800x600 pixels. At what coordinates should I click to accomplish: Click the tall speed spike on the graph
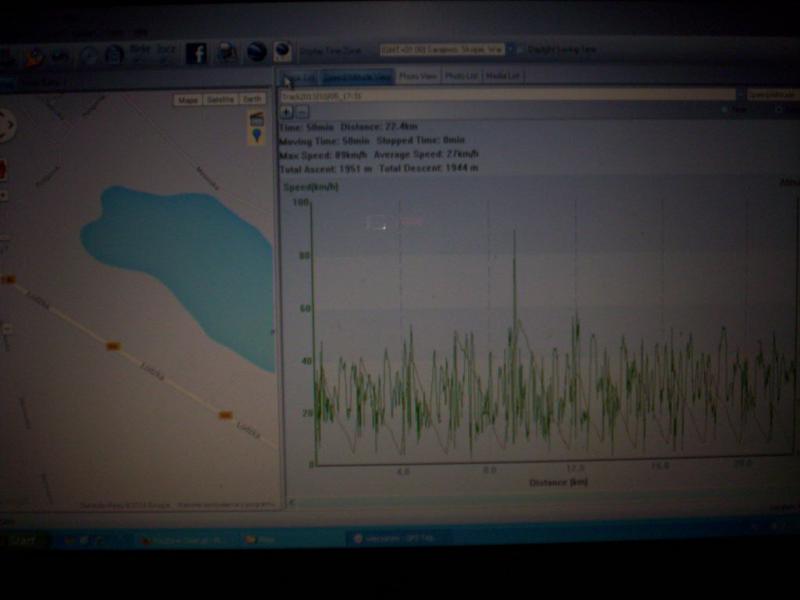514,260
